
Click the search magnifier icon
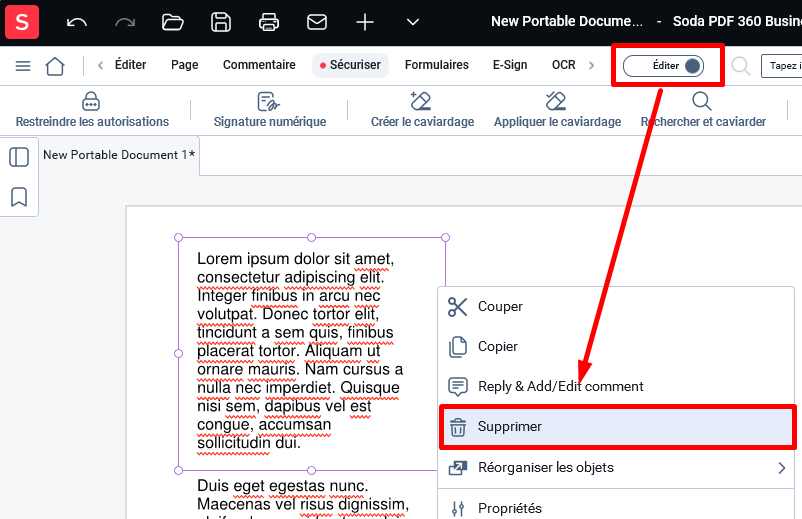(x=741, y=66)
